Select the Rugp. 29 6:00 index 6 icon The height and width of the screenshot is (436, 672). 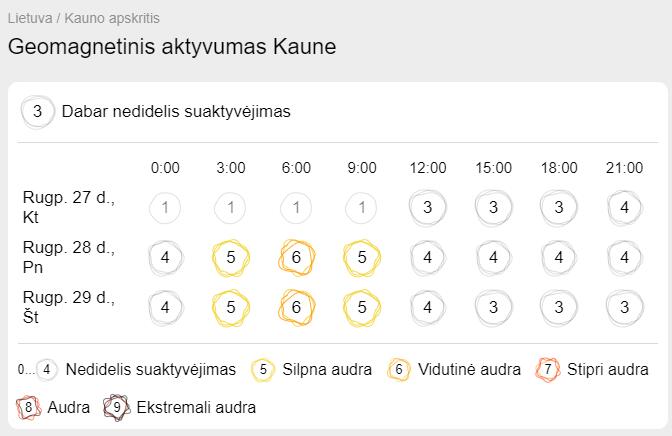[x=296, y=307]
